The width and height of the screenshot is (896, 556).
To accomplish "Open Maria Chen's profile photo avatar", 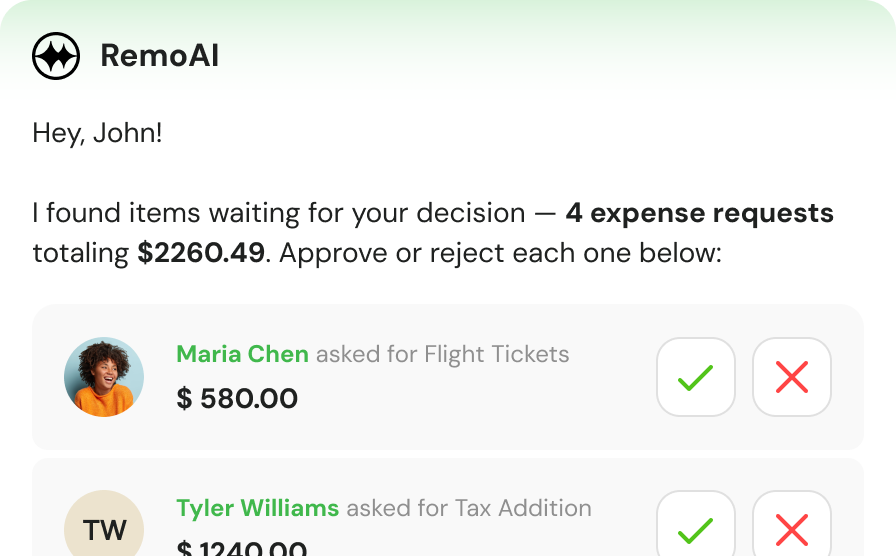I will point(104,377).
